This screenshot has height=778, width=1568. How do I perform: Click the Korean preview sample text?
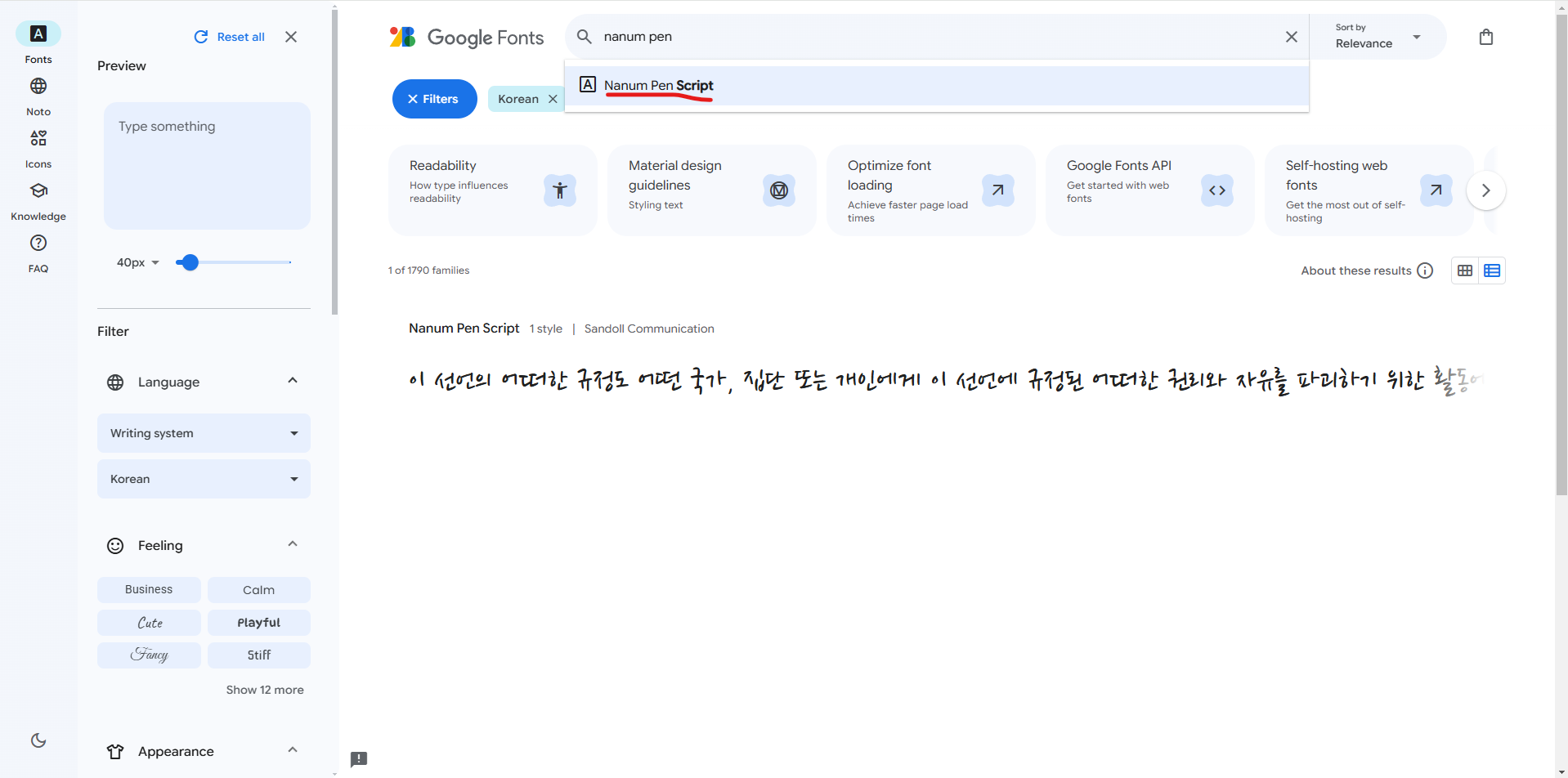pyautogui.click(x=945, y=380)
